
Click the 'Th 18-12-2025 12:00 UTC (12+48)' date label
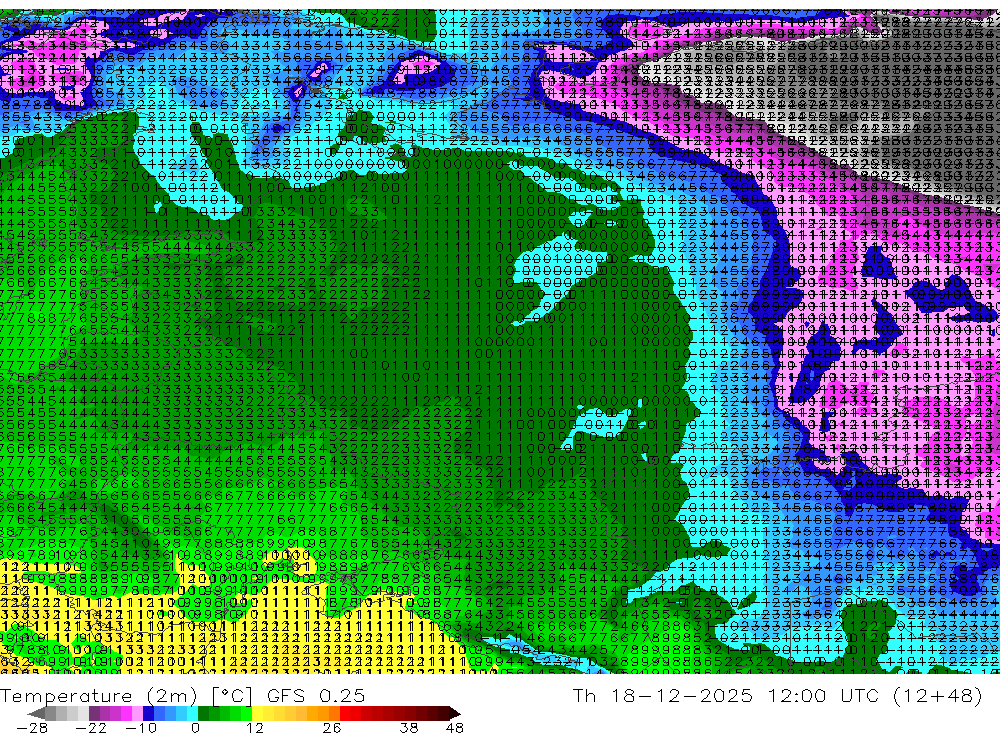[777, 696]
